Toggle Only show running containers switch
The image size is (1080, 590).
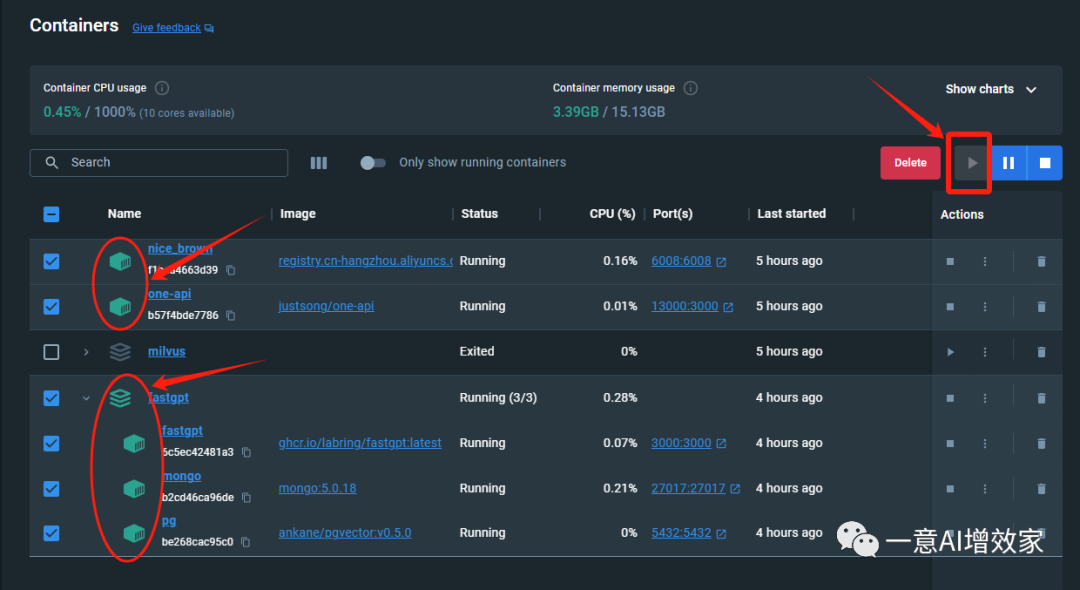(x=373, y=163)
